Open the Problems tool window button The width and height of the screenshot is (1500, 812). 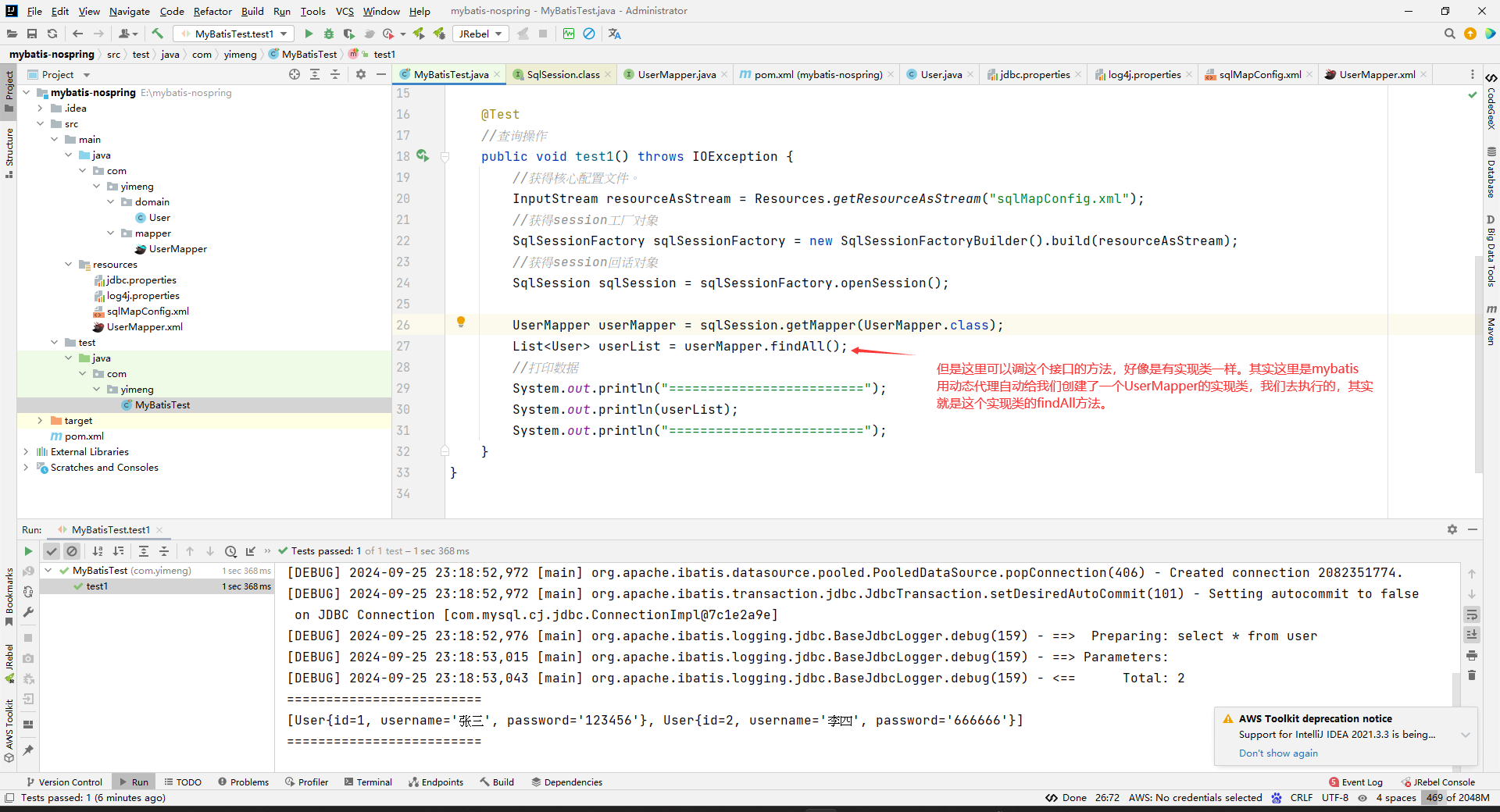(x=244, y=782)
